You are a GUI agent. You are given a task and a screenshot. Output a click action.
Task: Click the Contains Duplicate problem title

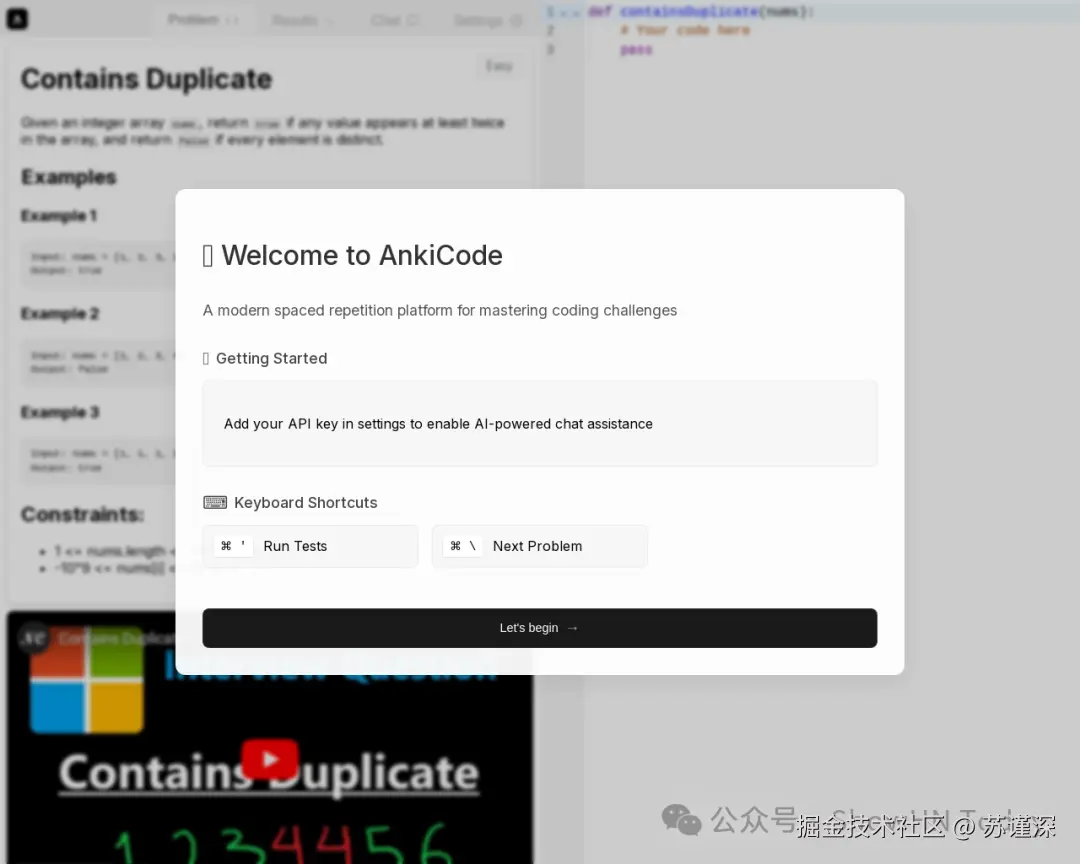pos(146,79)
